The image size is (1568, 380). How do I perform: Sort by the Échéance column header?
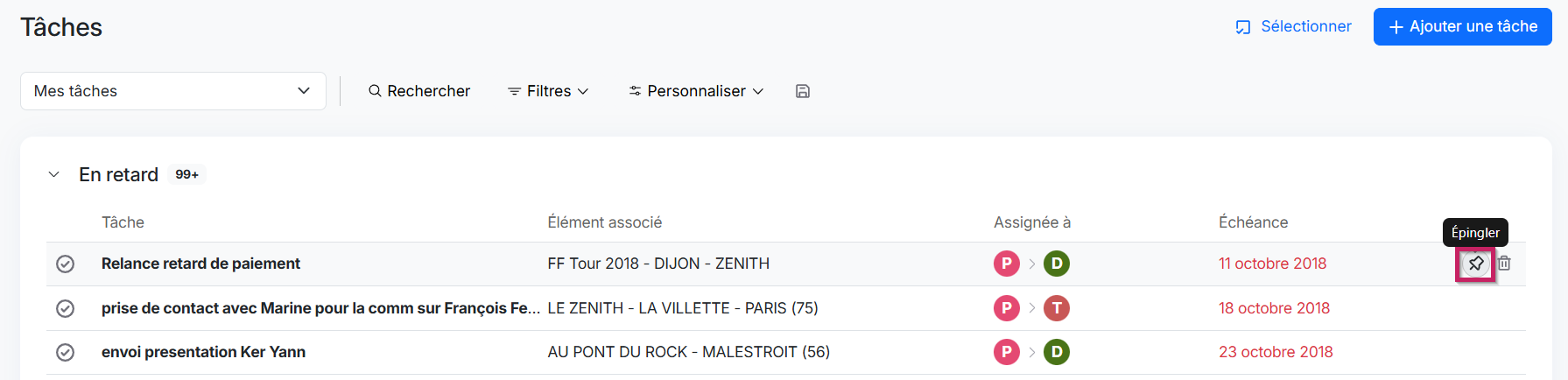pyautogui.click(x=1253, y=222)
